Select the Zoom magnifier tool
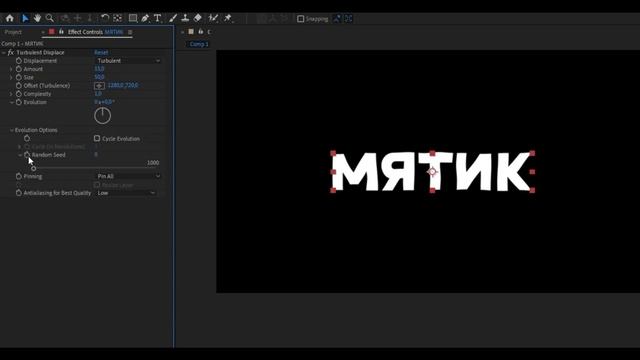This screenshot has height=360, width=640. pos(50,18)
